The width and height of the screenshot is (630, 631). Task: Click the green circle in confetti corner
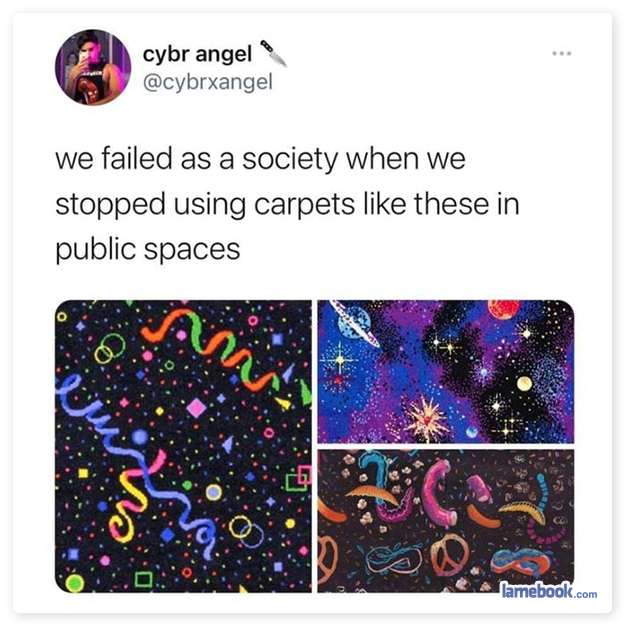(x=74, y=583)
